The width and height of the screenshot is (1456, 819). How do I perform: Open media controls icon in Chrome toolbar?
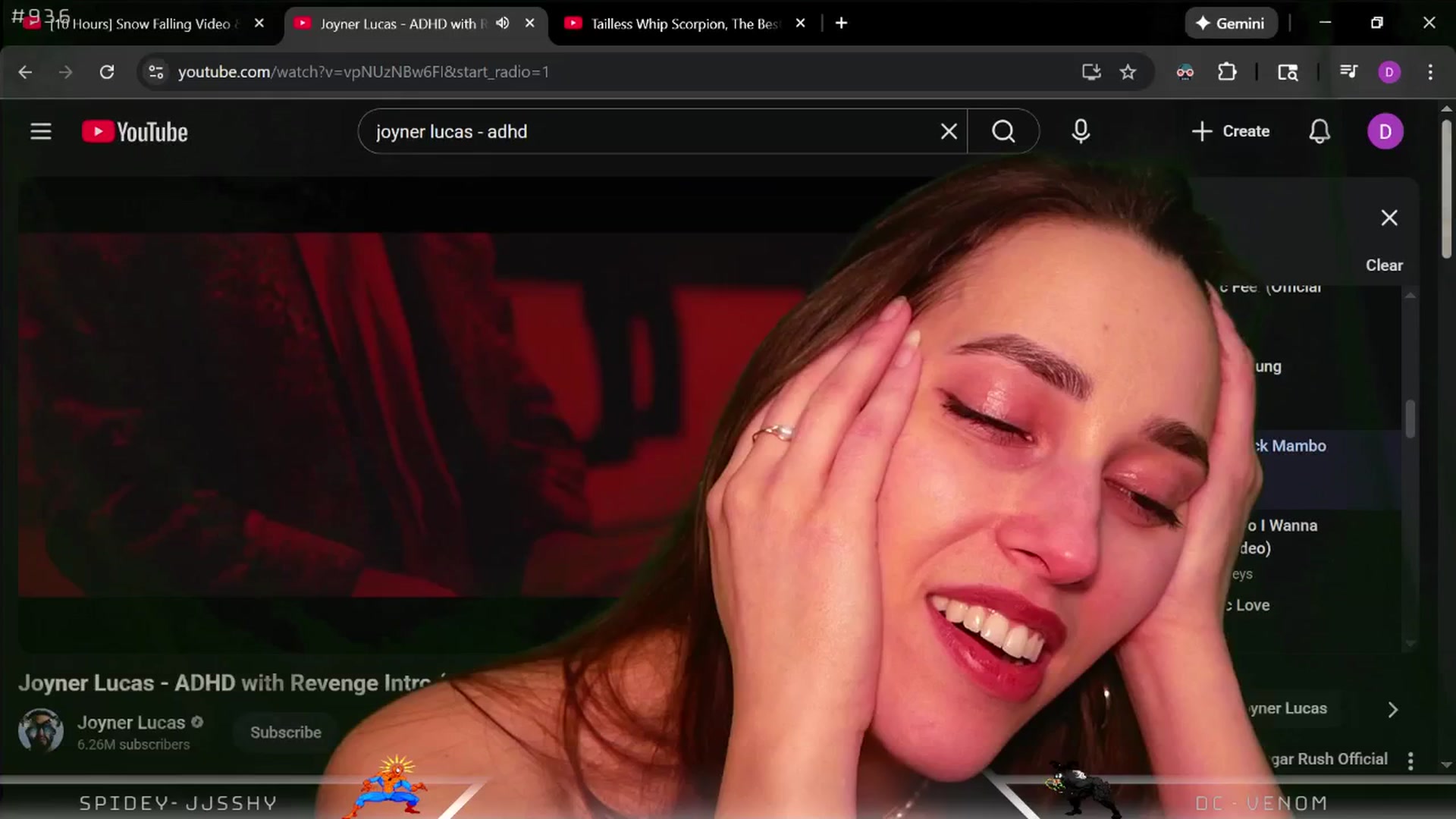click(x=1349, y=72)
